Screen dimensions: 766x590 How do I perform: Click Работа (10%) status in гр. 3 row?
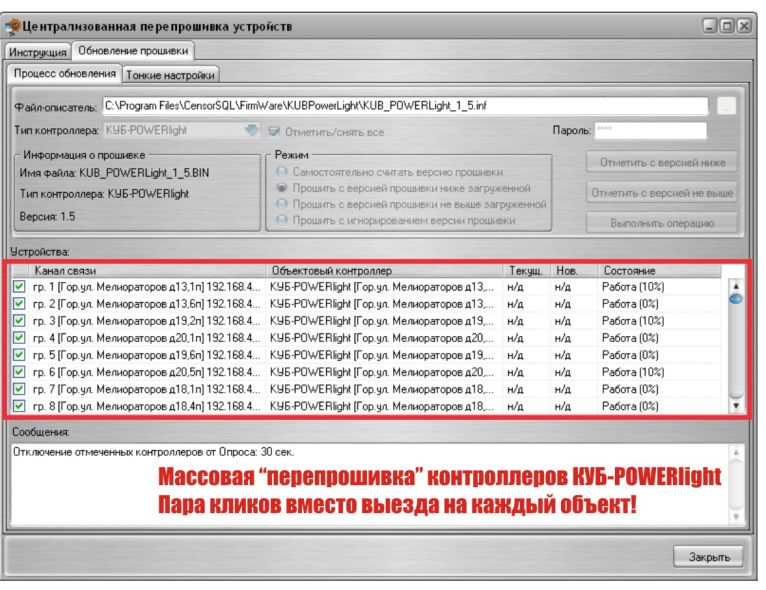coord(633,321)
